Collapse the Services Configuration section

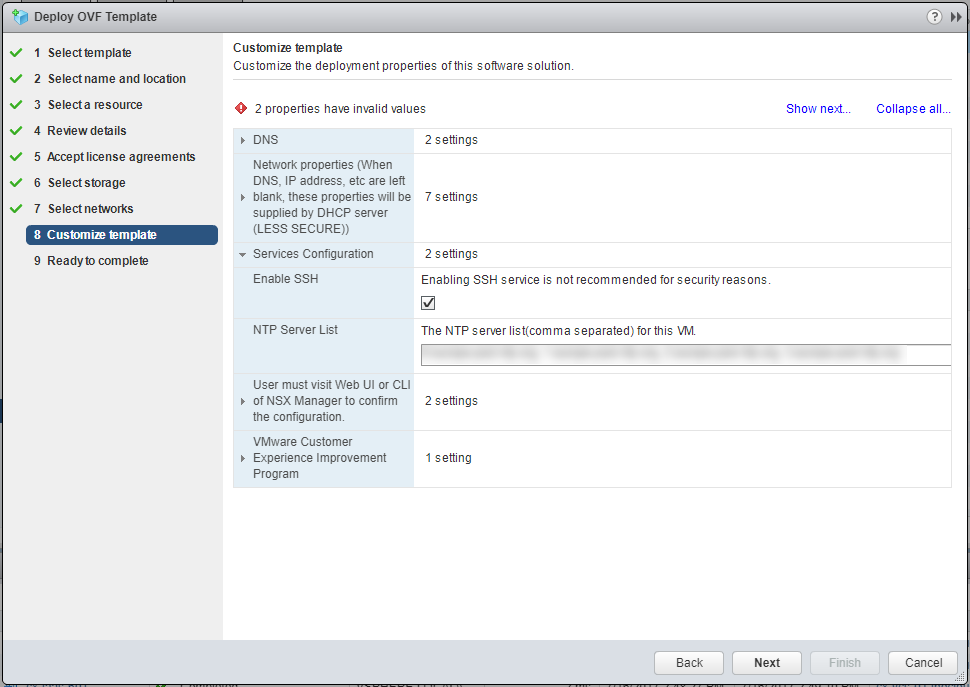click(x=243, y=255)
